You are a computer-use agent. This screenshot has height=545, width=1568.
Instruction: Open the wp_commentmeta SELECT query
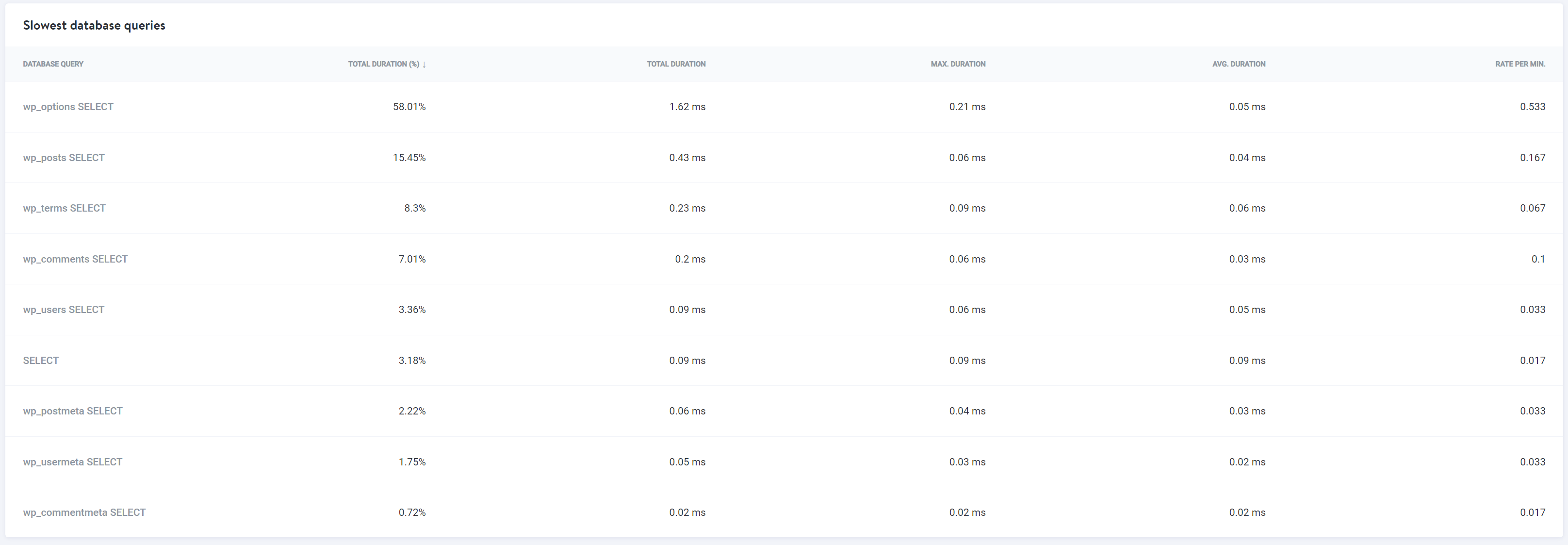[84, 512]
